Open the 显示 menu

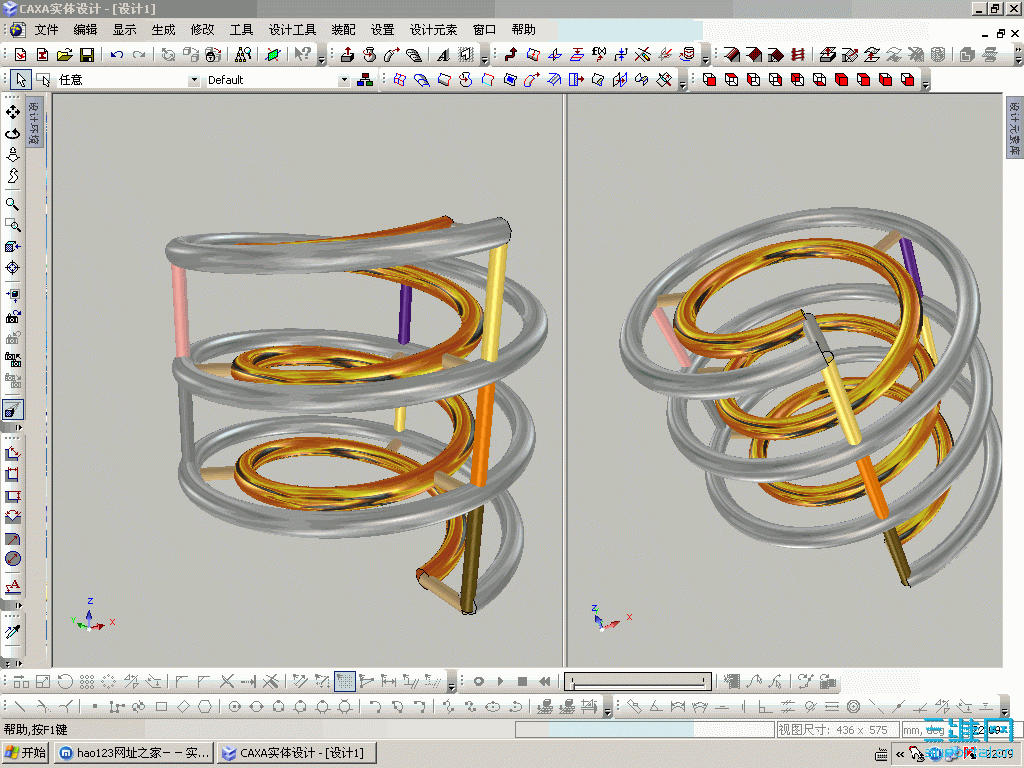(124, 29)
